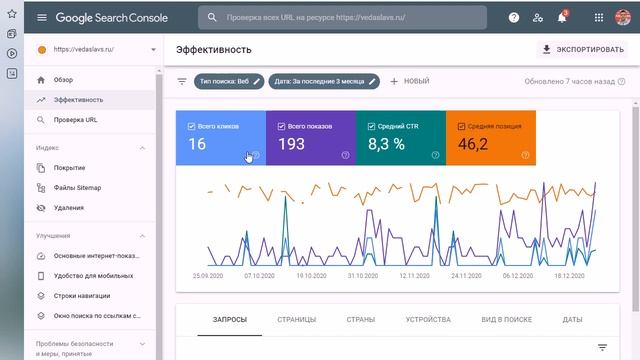Switch to the Вид в поиске tab
This screenshot has height=360, width=640.
[507, 320]
